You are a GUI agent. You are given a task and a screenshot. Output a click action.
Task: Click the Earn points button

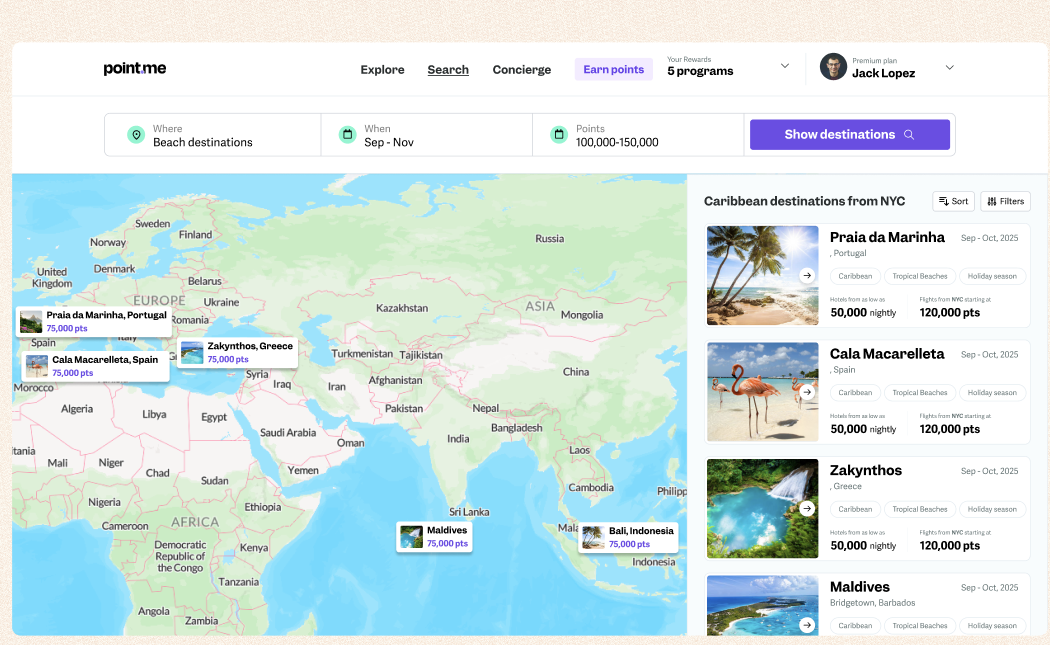pos(613,69)
